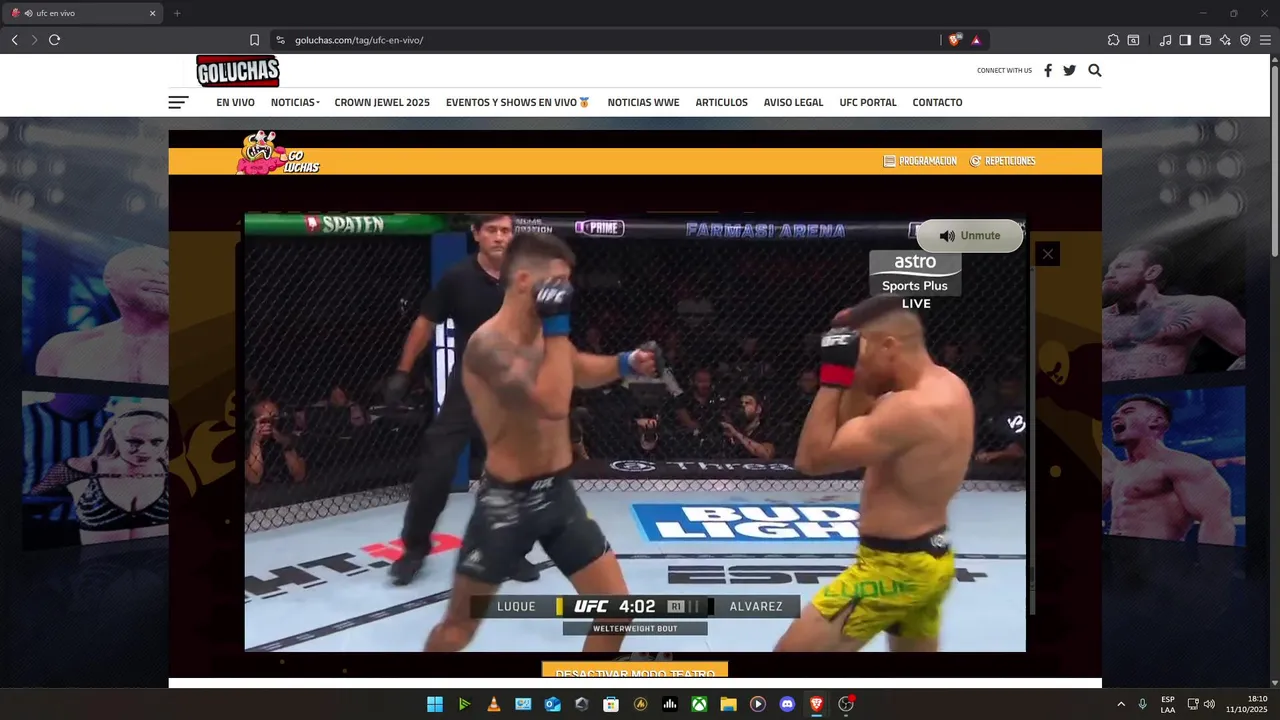Open system volume speaker icon

1209,704
